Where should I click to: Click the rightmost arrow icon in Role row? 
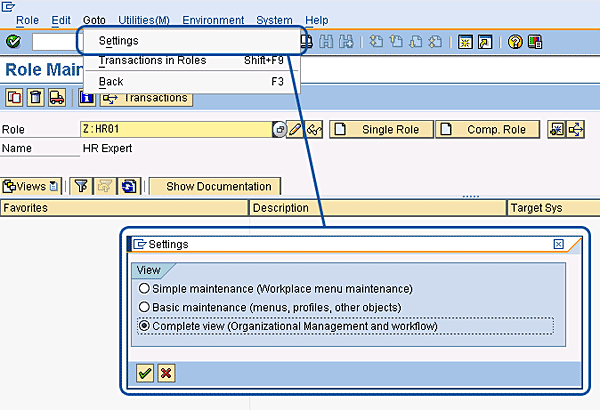[576, 129]
